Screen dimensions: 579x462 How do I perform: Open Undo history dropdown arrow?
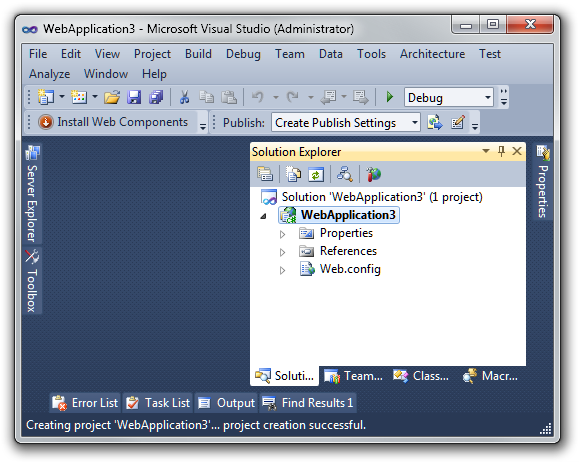click(x=275, y=97)
